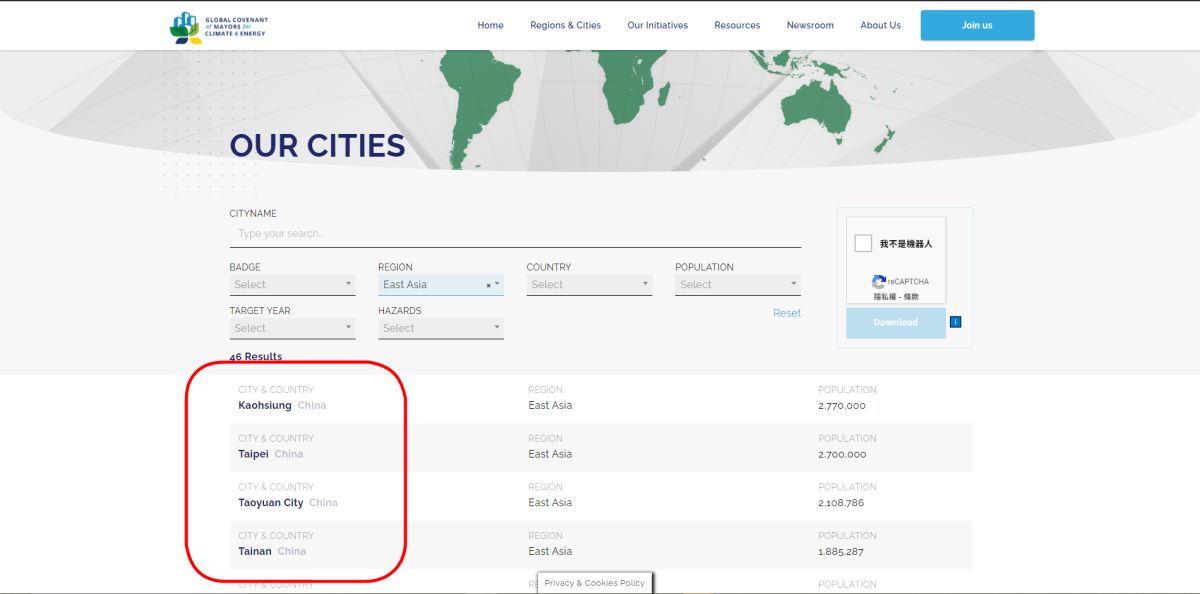The height and width of the screenshot is (594, 1200).
Task: Click the Join us button
Action: 977,25
